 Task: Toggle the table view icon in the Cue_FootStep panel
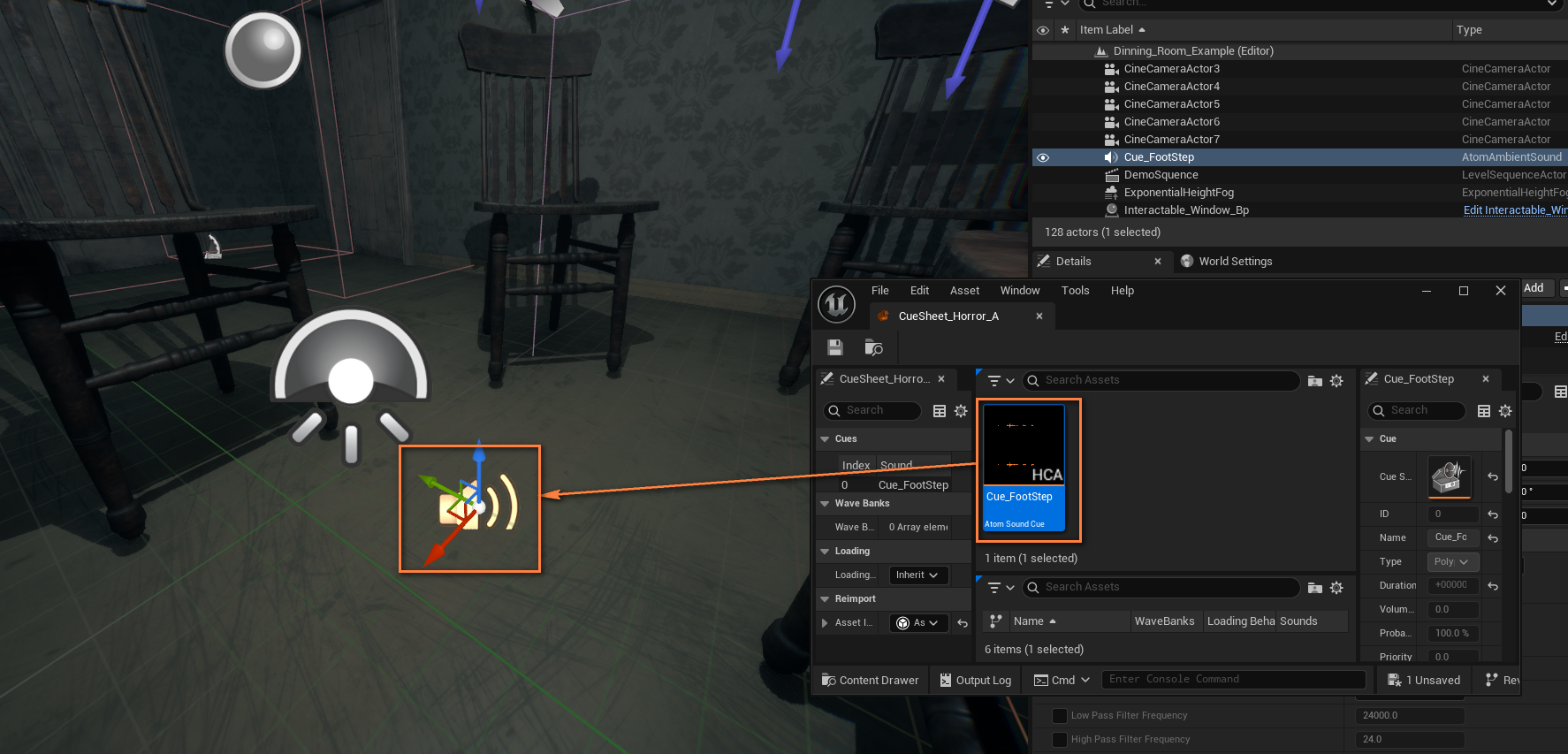pyautogui.click(x=1484, y=411)
